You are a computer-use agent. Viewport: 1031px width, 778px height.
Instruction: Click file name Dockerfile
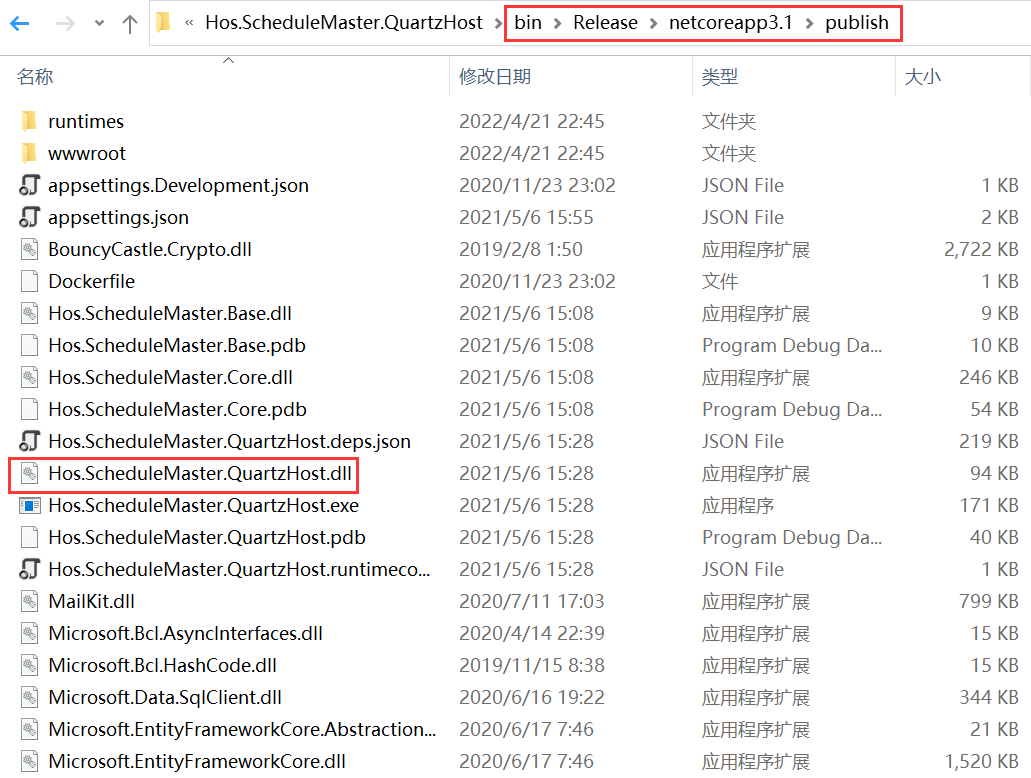point(91,281)
